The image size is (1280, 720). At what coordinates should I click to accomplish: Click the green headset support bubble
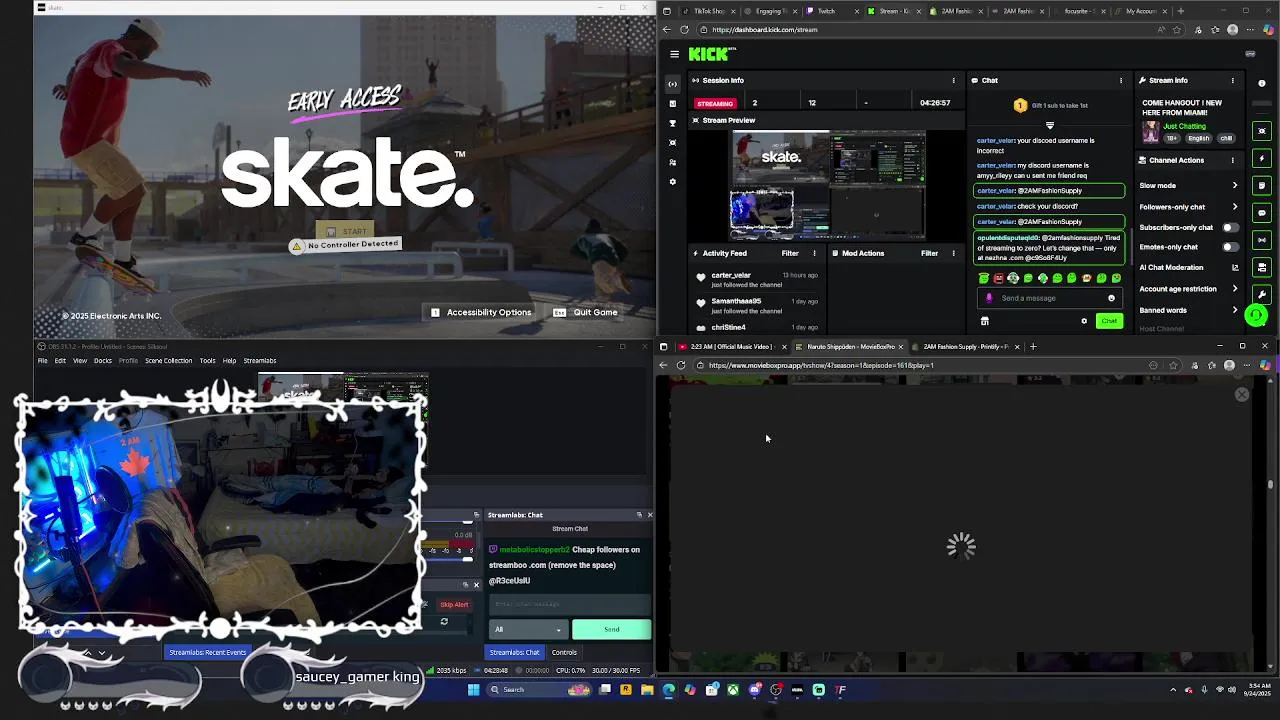tap(1256, 316)
